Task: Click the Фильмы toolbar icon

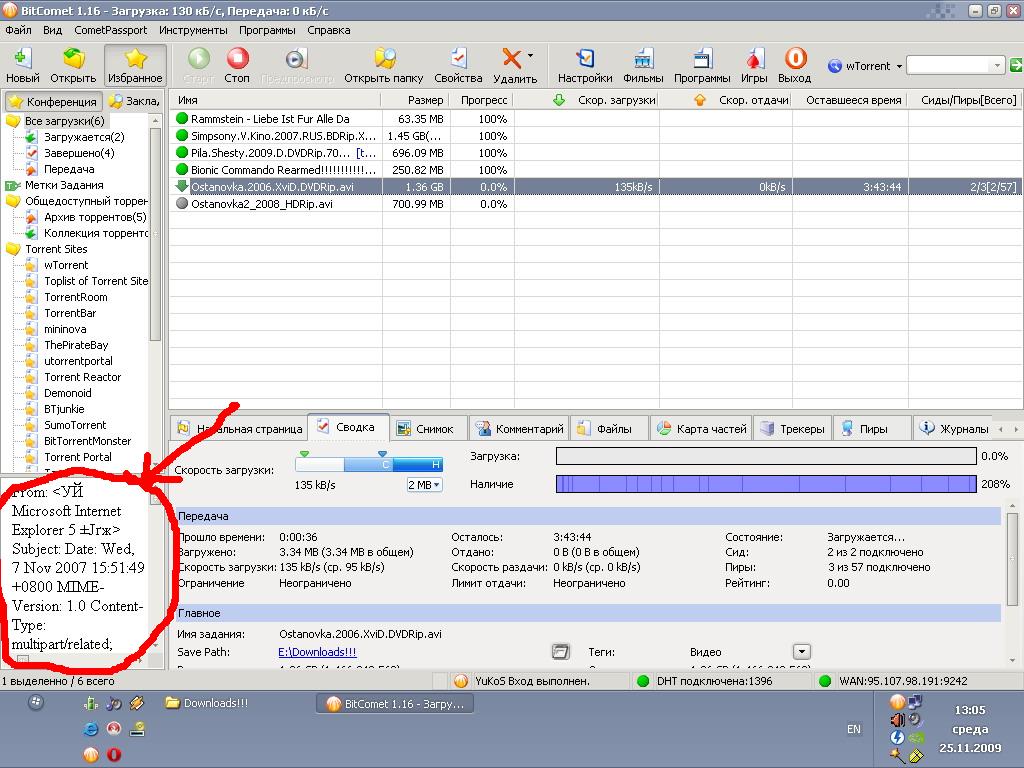Action: click(x=643, y=65)
